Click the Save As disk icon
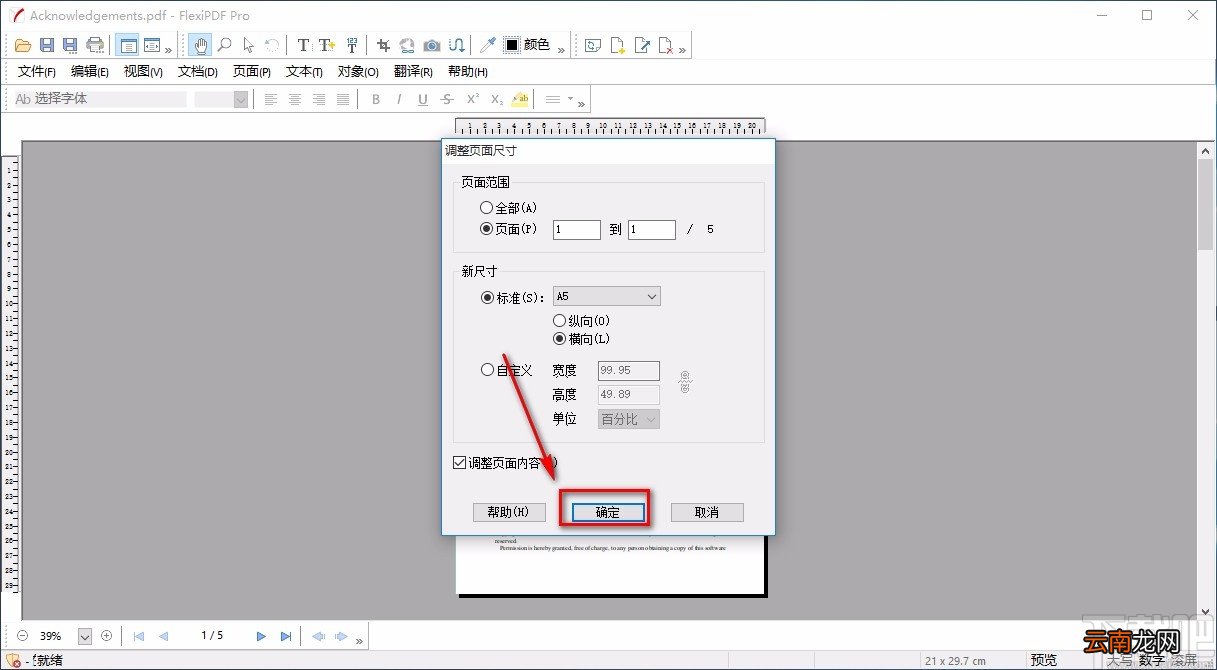The height and width of the screenshot is (670, 1217). point(70,45)
